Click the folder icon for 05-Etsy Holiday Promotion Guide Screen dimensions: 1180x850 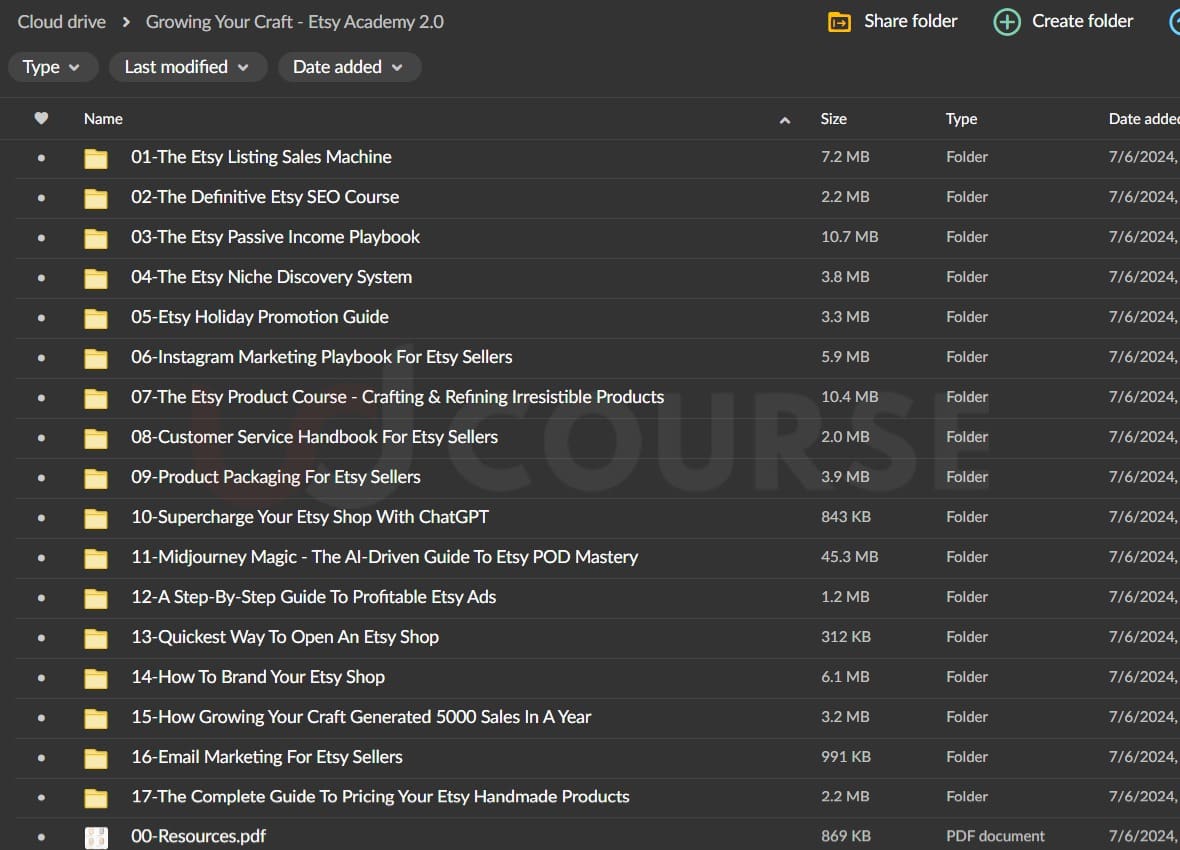(96, 318)
